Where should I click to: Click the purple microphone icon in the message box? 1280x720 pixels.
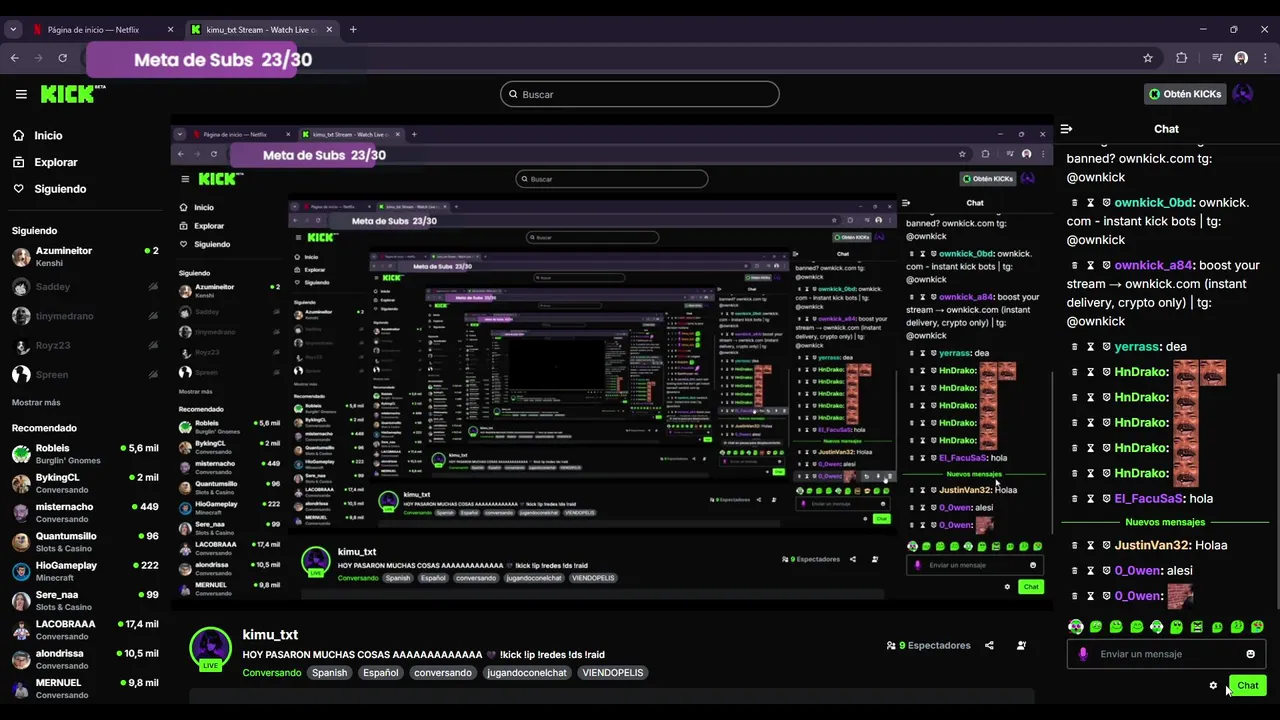[x=1083, y=654]
